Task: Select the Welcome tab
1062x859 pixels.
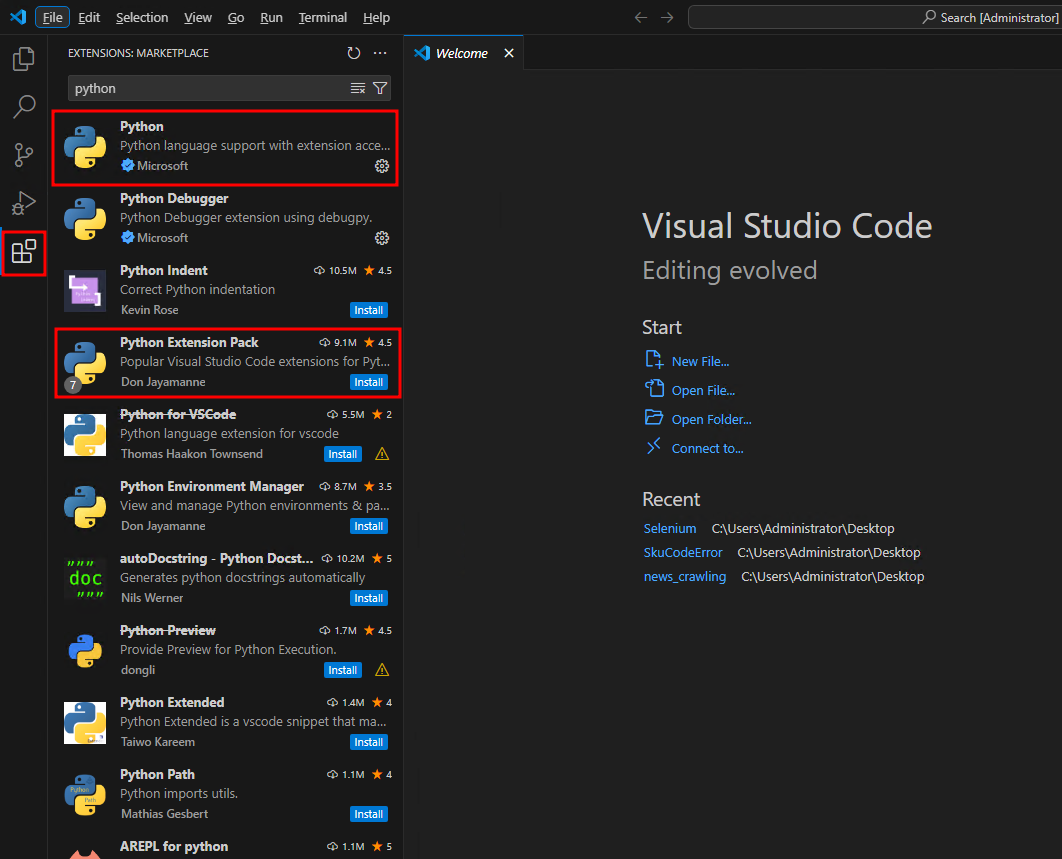Action: (x=461, y=53)
